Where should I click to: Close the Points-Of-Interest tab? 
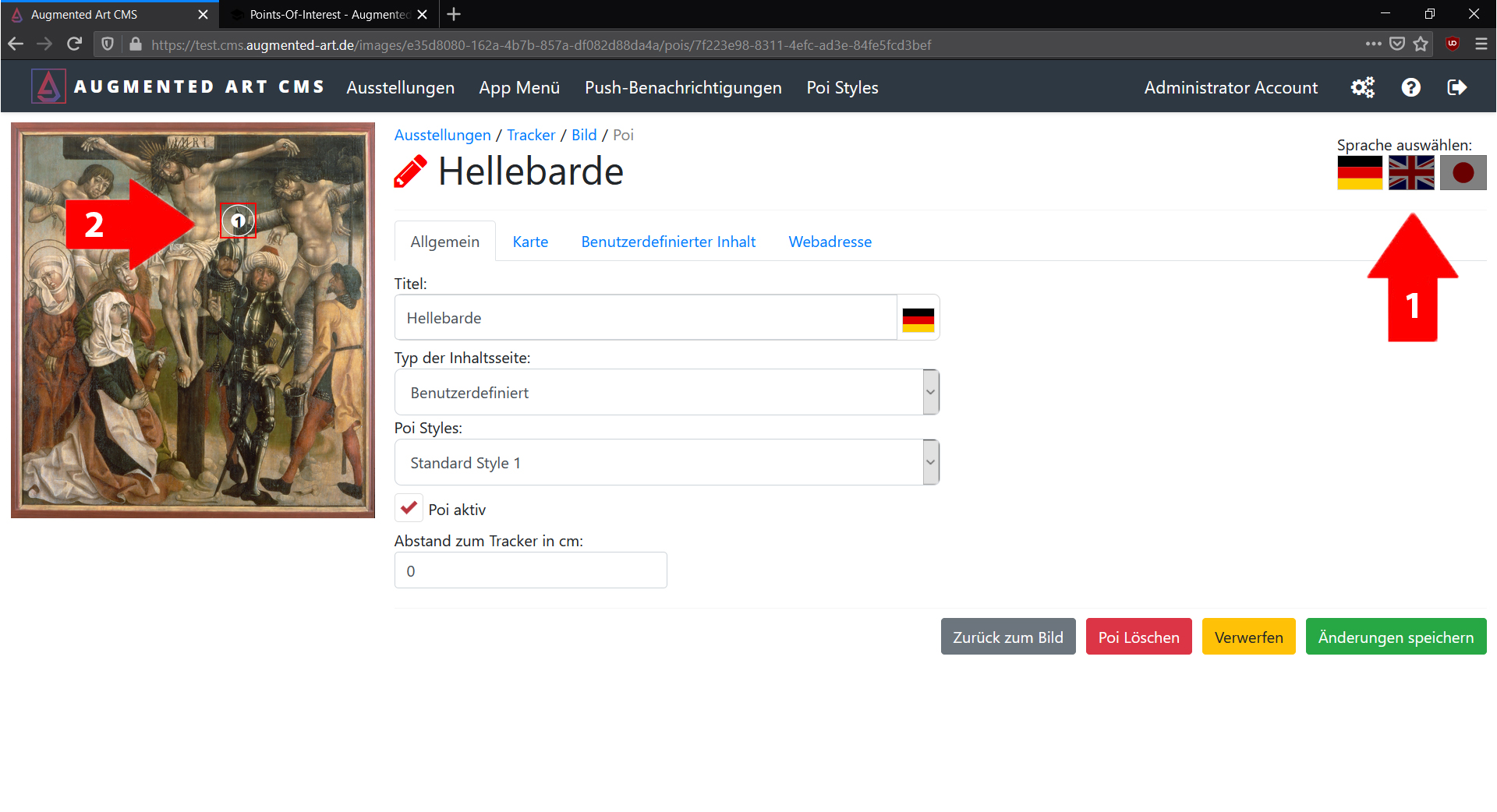pyautogui.click(x=423, y=14)
